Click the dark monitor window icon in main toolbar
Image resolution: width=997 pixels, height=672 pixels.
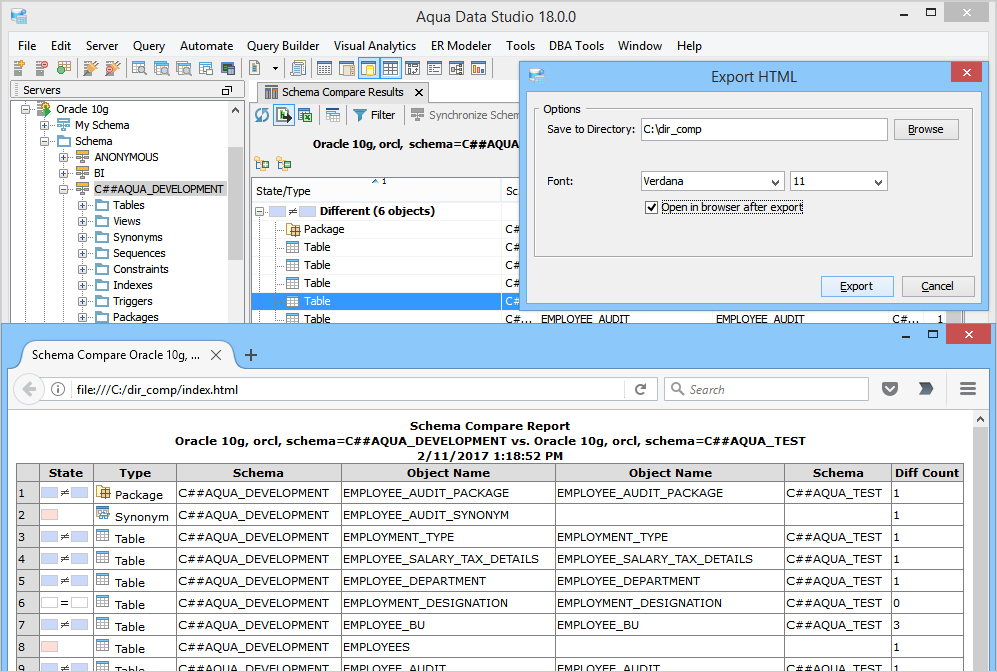click(x=228, y=67)
